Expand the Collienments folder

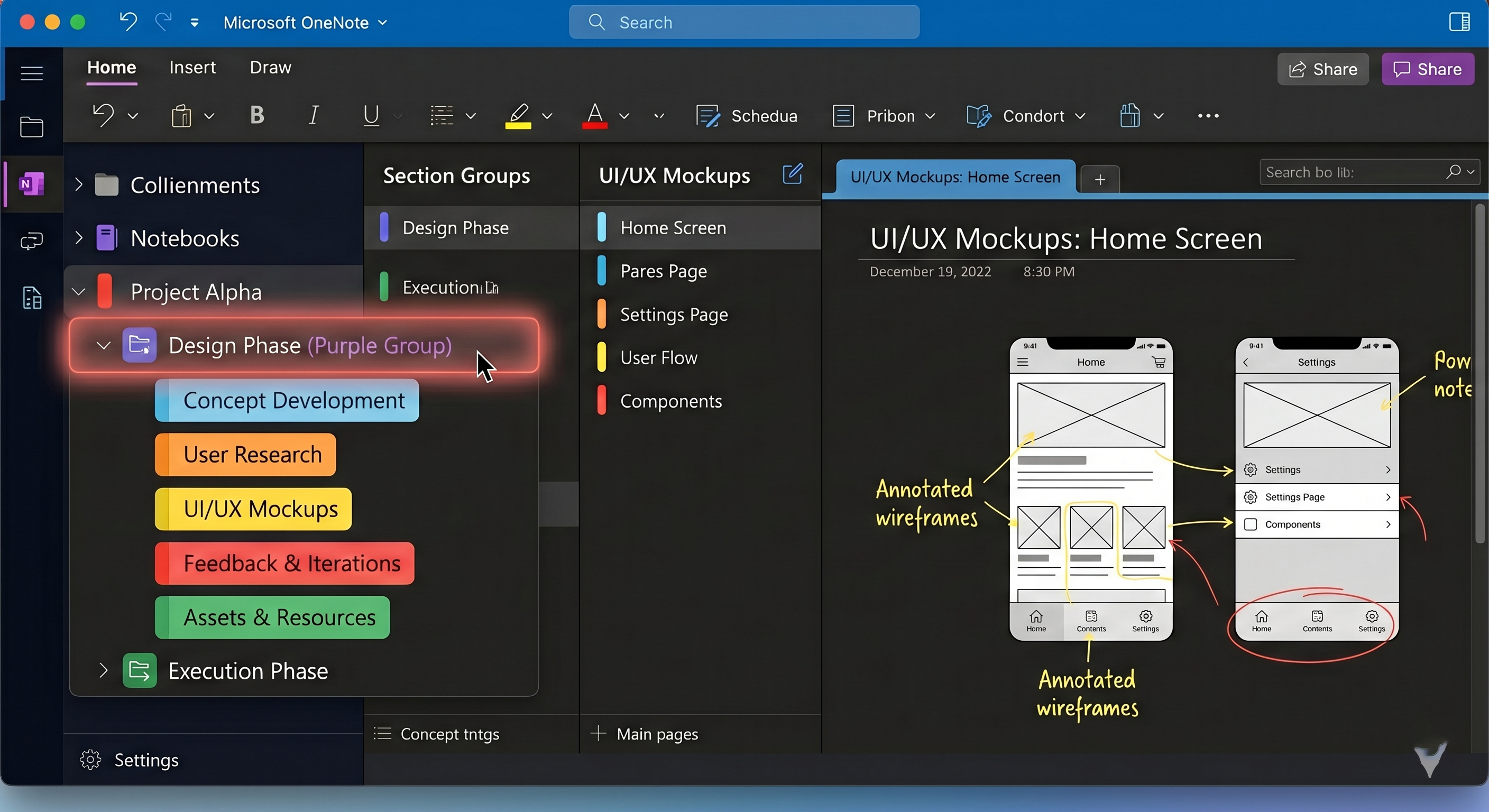[x=79, y=185]
